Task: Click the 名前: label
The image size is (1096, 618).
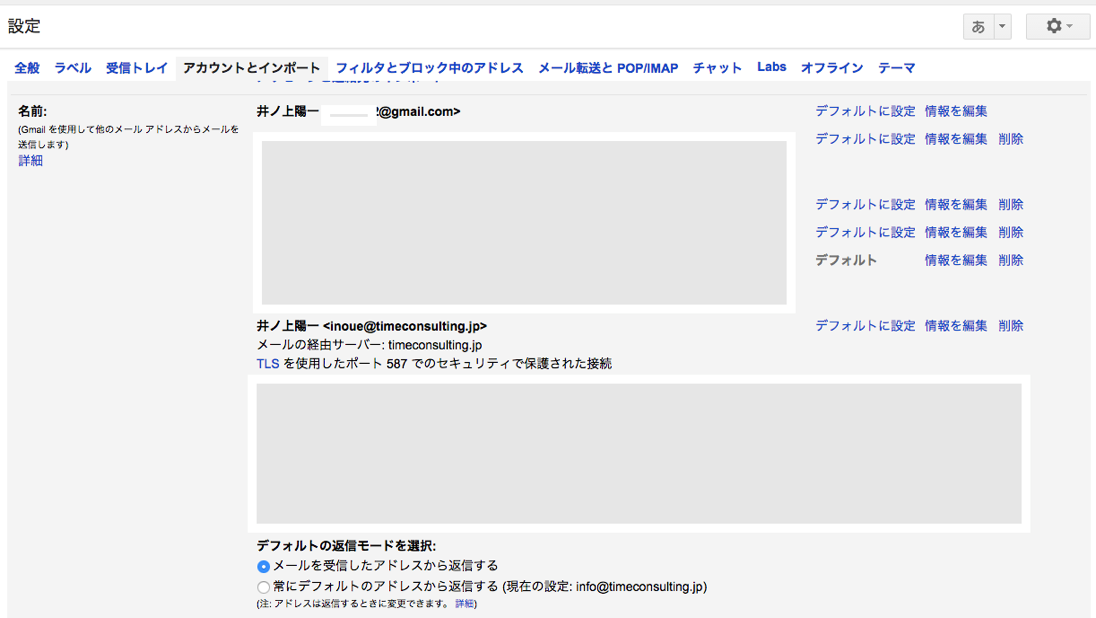Action: point(32,111)
